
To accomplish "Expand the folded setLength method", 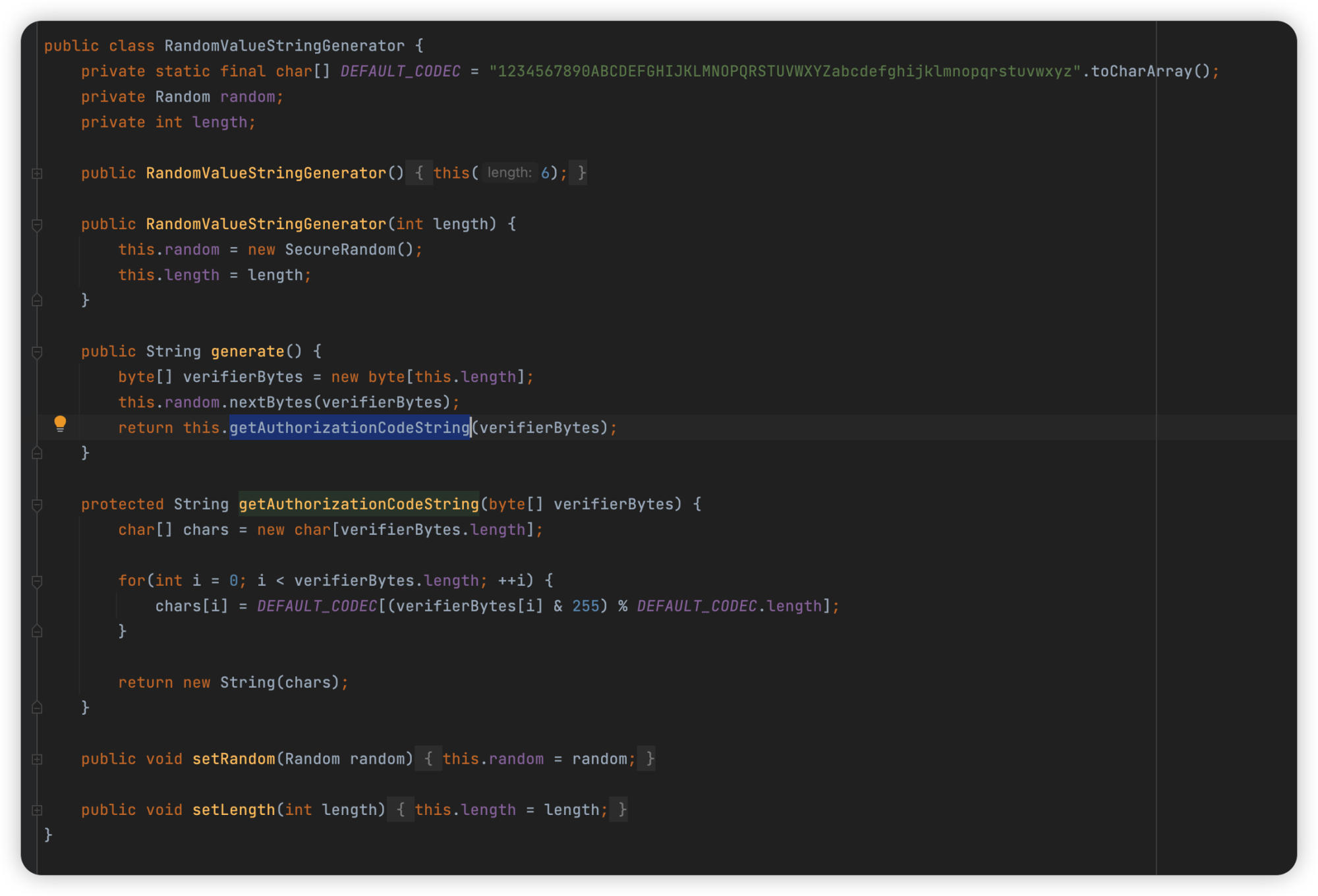I will pyautogui.click(x=38, y=810).
